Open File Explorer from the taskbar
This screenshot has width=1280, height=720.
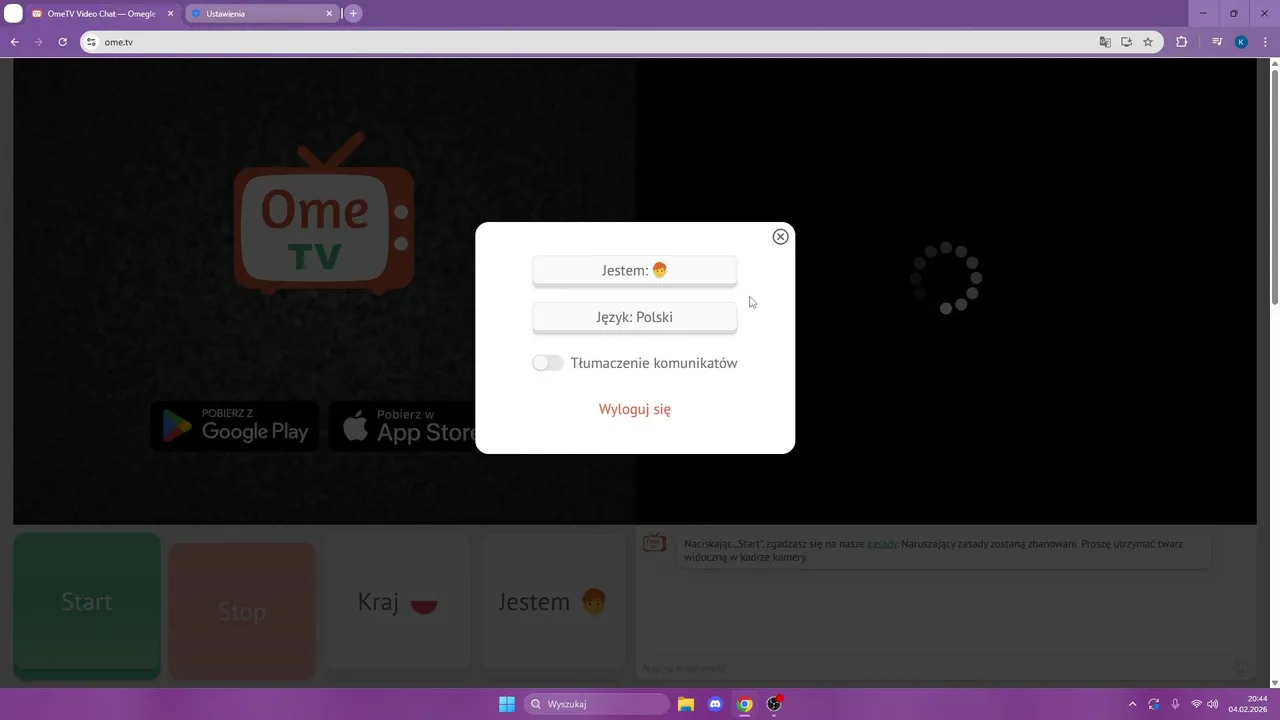(x=686, y=704)
